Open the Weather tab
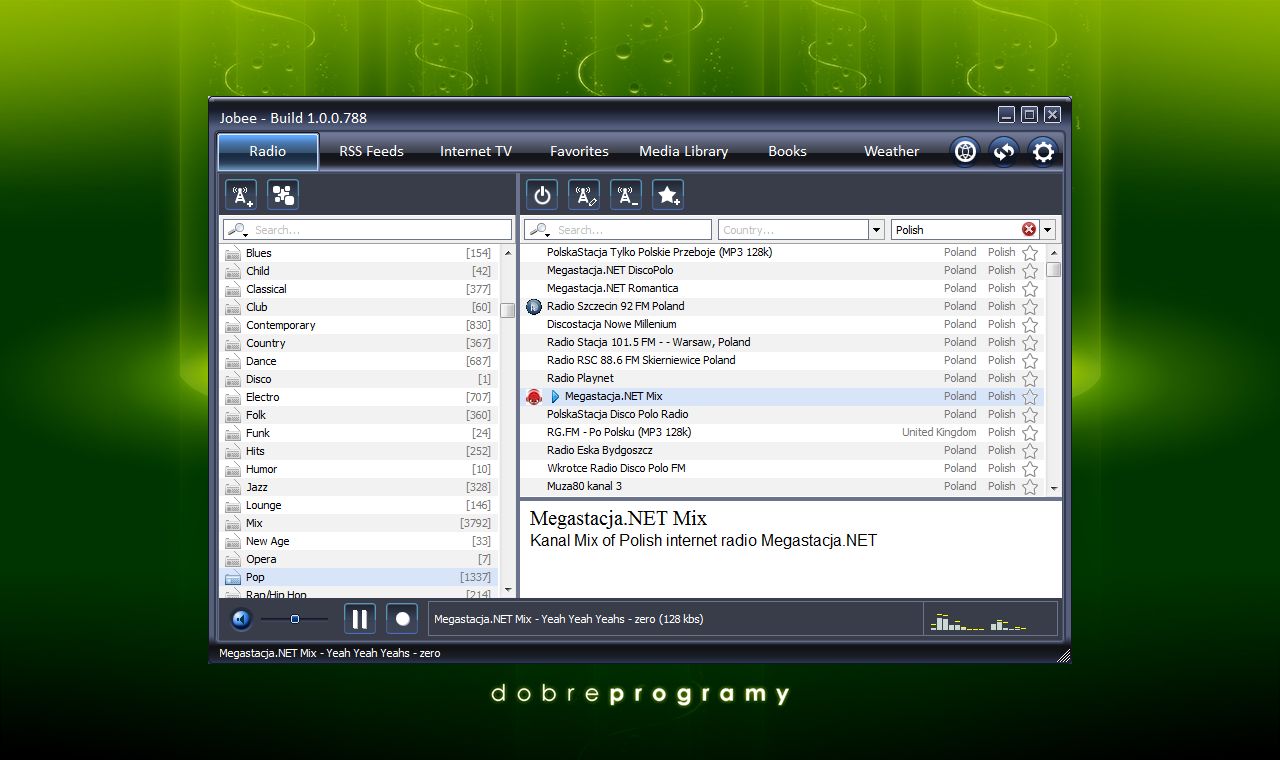Screen dimensions: 1280x760 (x=891, y=151)
